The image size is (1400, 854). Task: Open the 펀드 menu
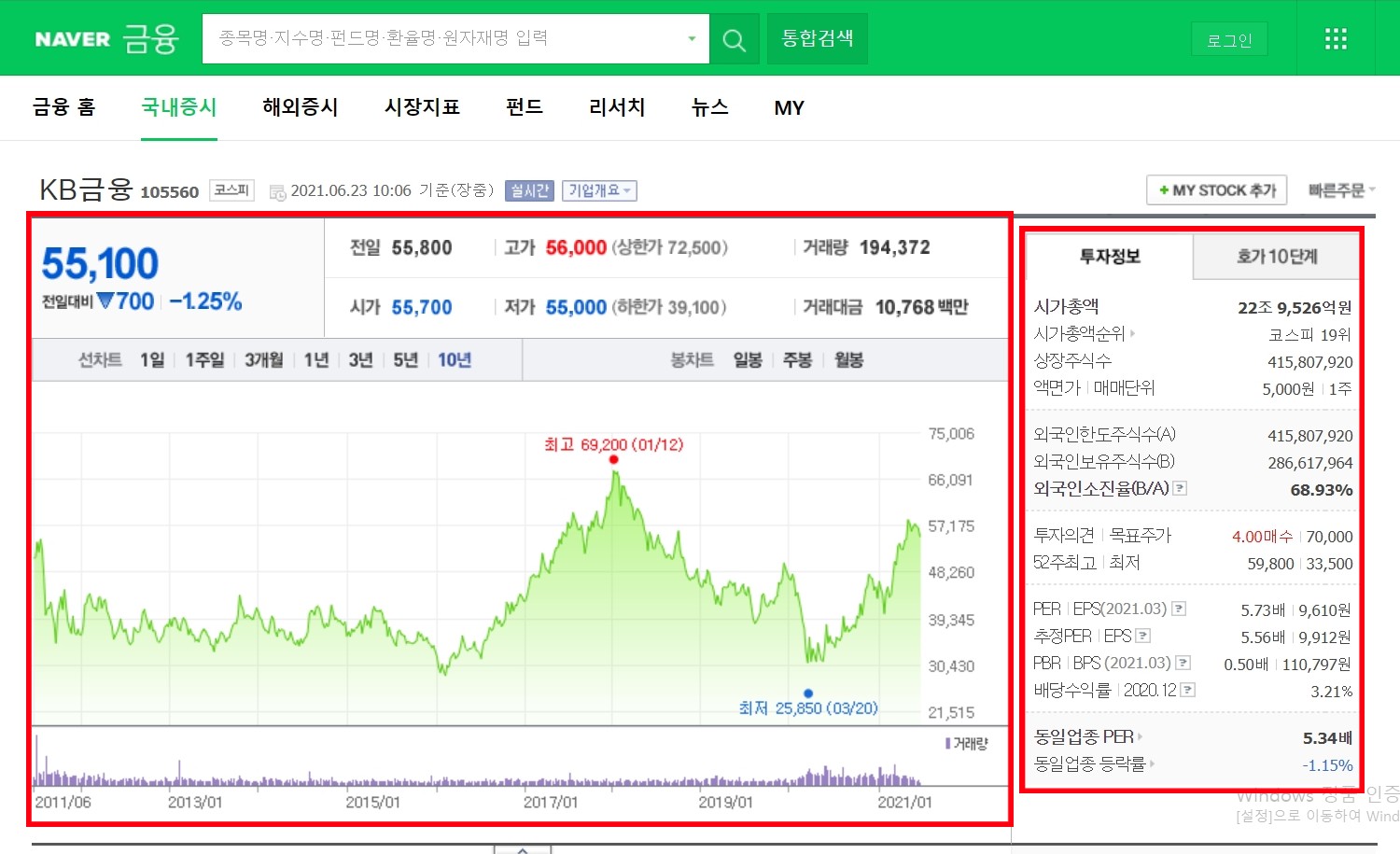click(x=525, y=107)
